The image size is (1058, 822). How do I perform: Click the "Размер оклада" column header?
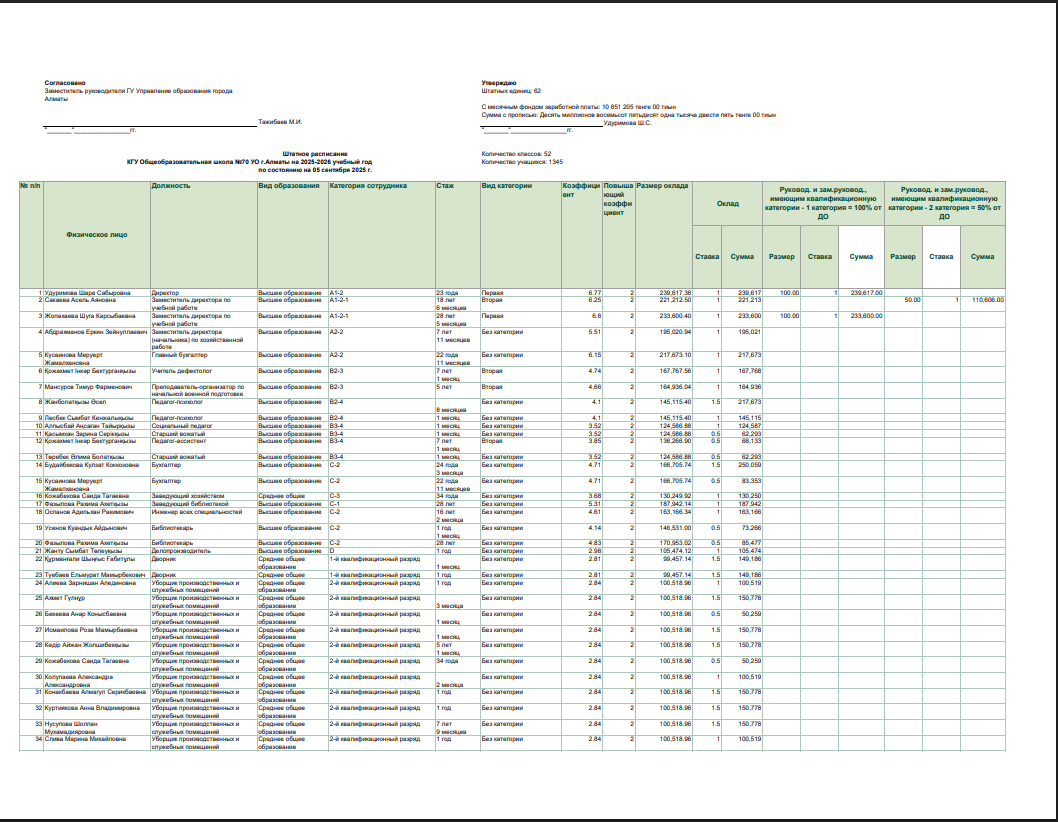[x=663, y=186]
